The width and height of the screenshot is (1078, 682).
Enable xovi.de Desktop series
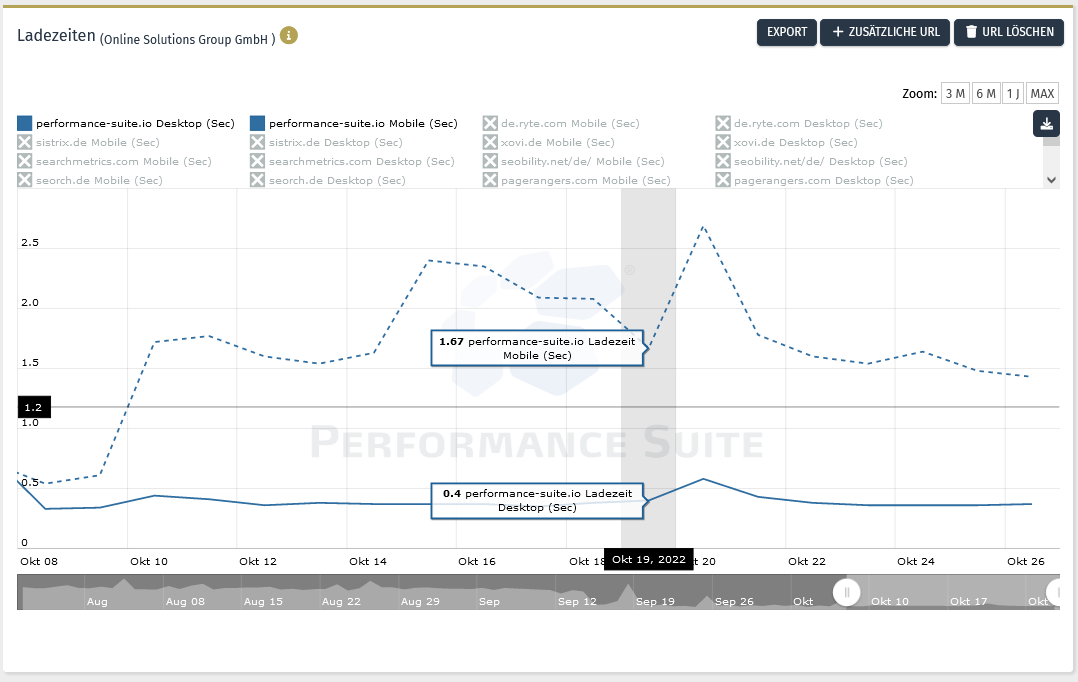pos(786,142)
